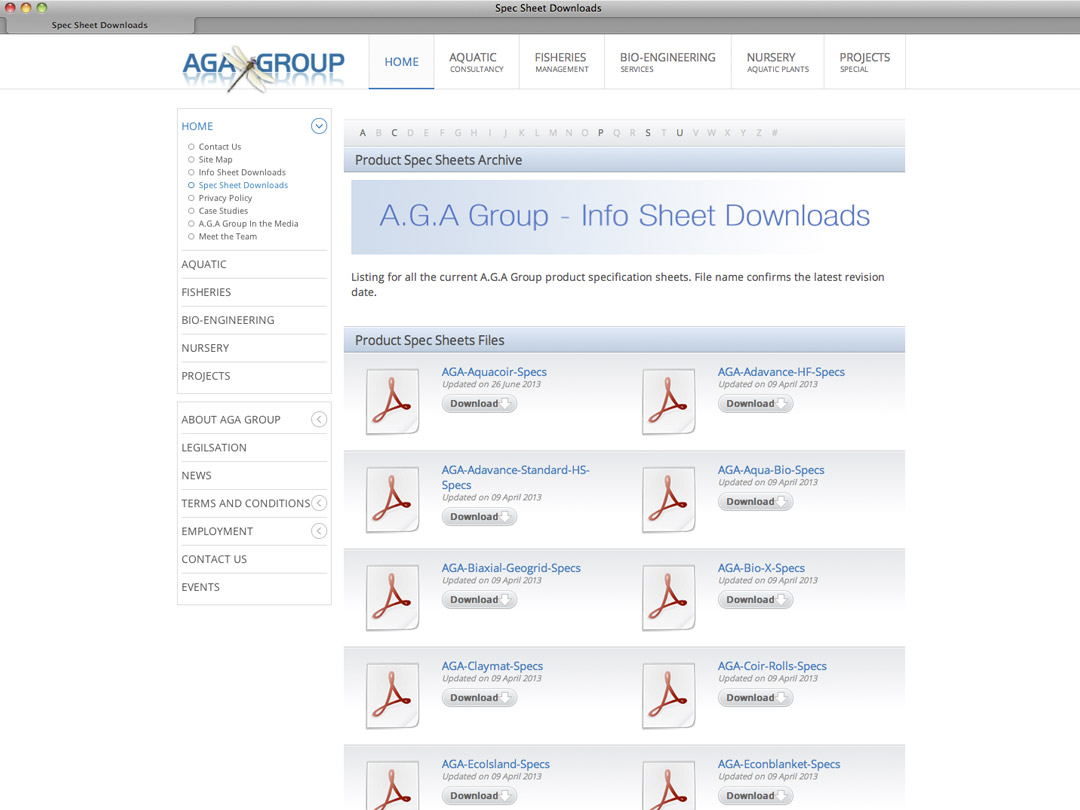Open the AGA-Adavance-HF-Specs PDF icon
This screenshot has height=810, width=1080.
[x=668, y=401]
